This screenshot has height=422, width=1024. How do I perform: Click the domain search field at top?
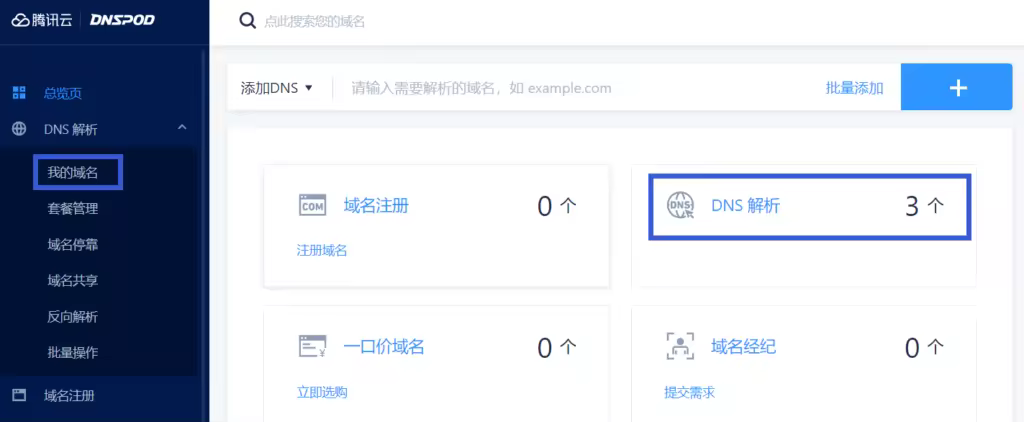(x=315, y=22)
